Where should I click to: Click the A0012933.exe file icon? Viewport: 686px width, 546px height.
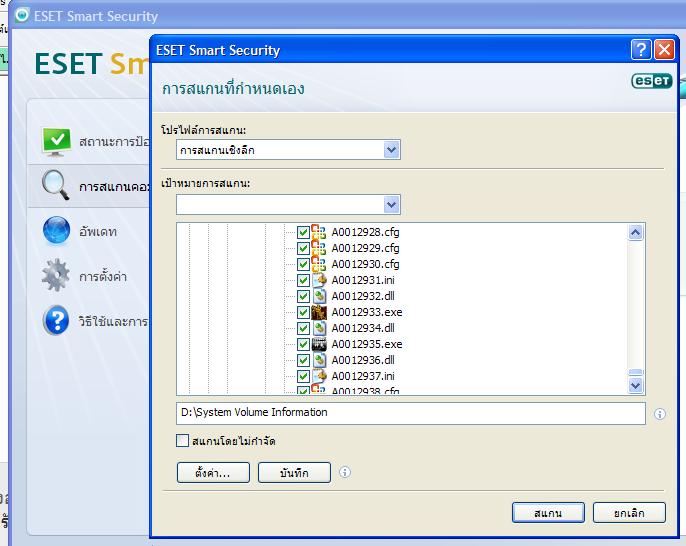coord(319,312)
